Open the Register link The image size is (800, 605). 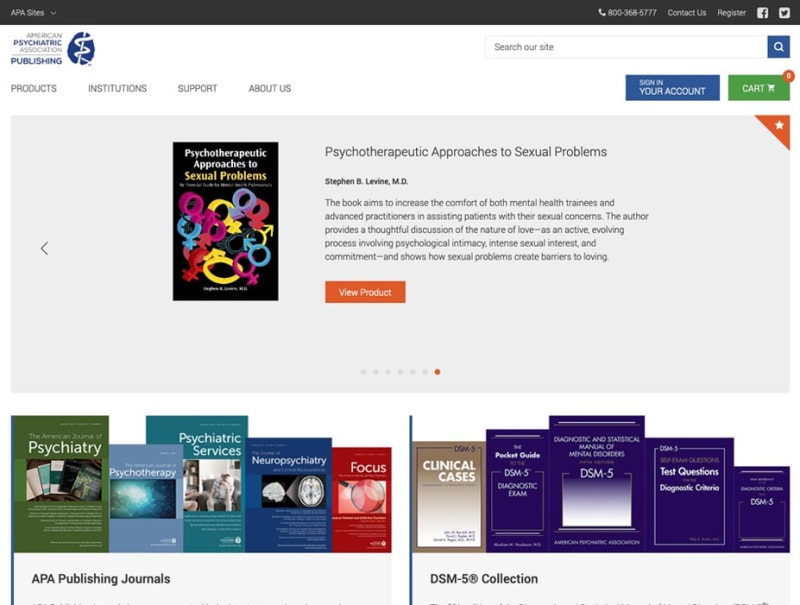pyautogui.click(x=731, y=13)
